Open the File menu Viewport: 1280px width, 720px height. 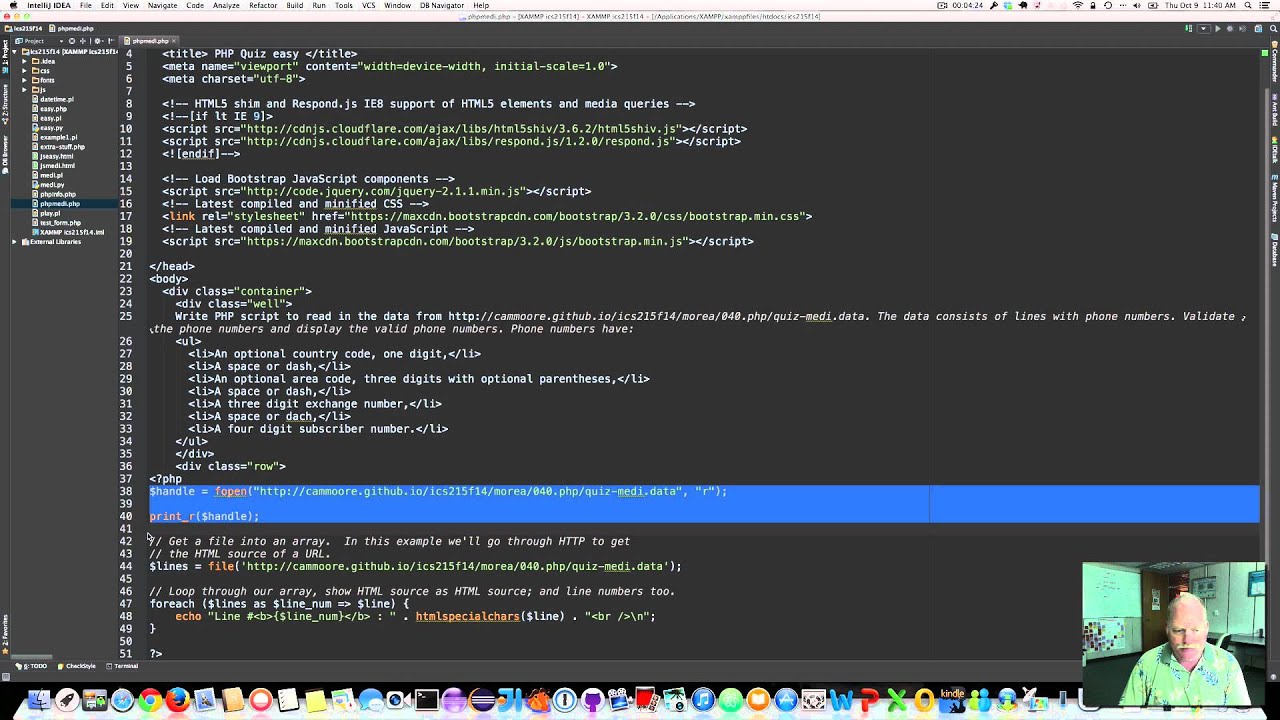point(86,5)
